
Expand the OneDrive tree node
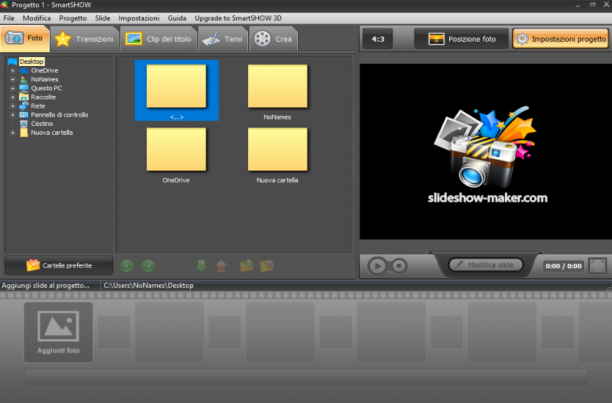[x=12, y=71]
